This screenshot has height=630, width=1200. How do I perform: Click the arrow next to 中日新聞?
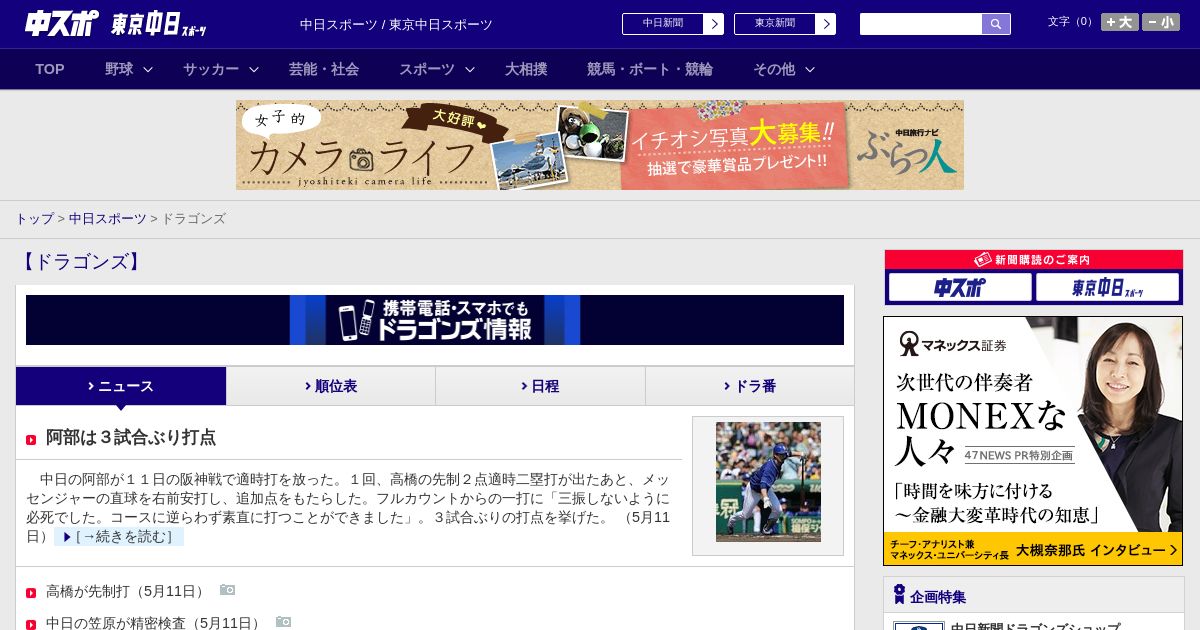click(714, 24)
